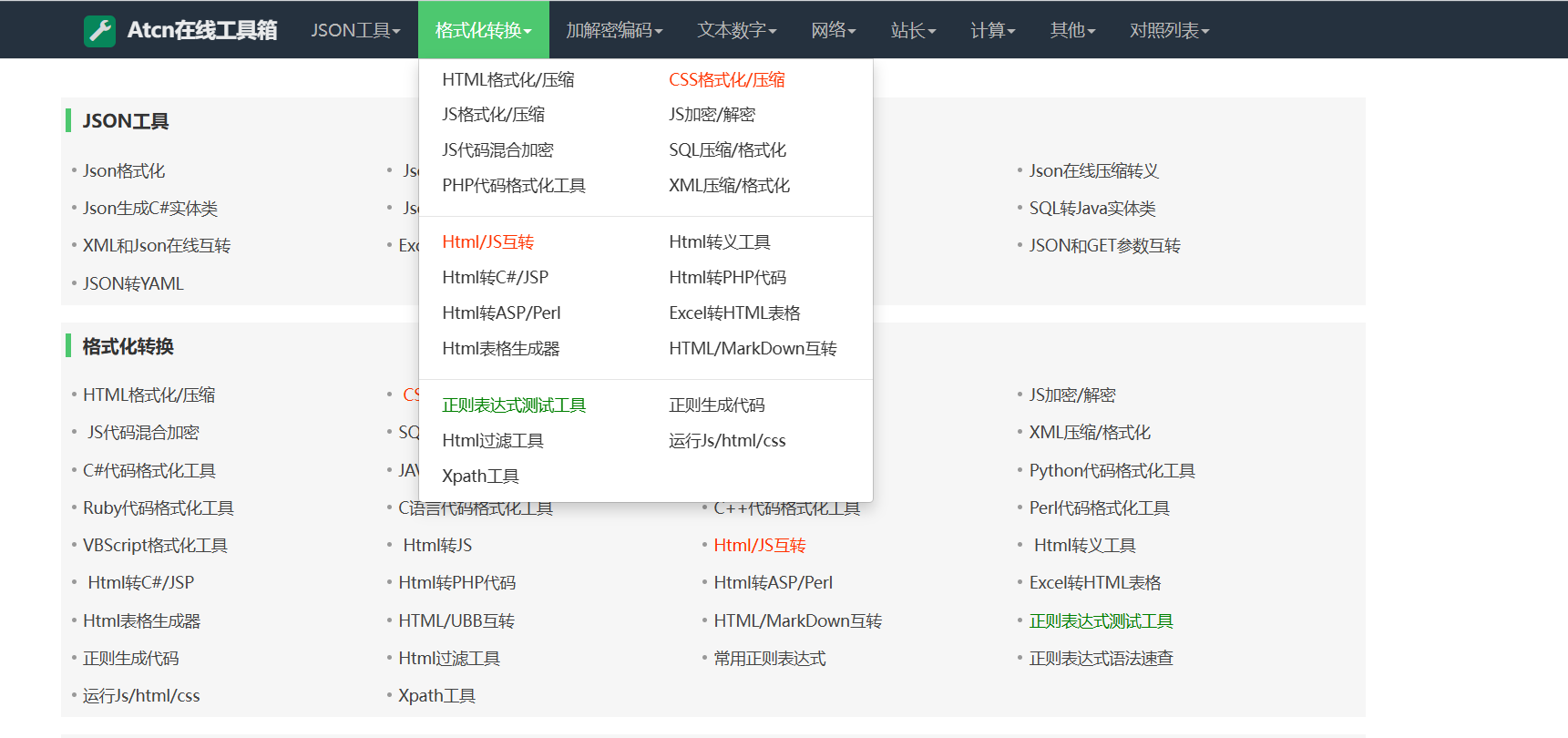Select Html转C#/JSP in dropdown menu

496,277
